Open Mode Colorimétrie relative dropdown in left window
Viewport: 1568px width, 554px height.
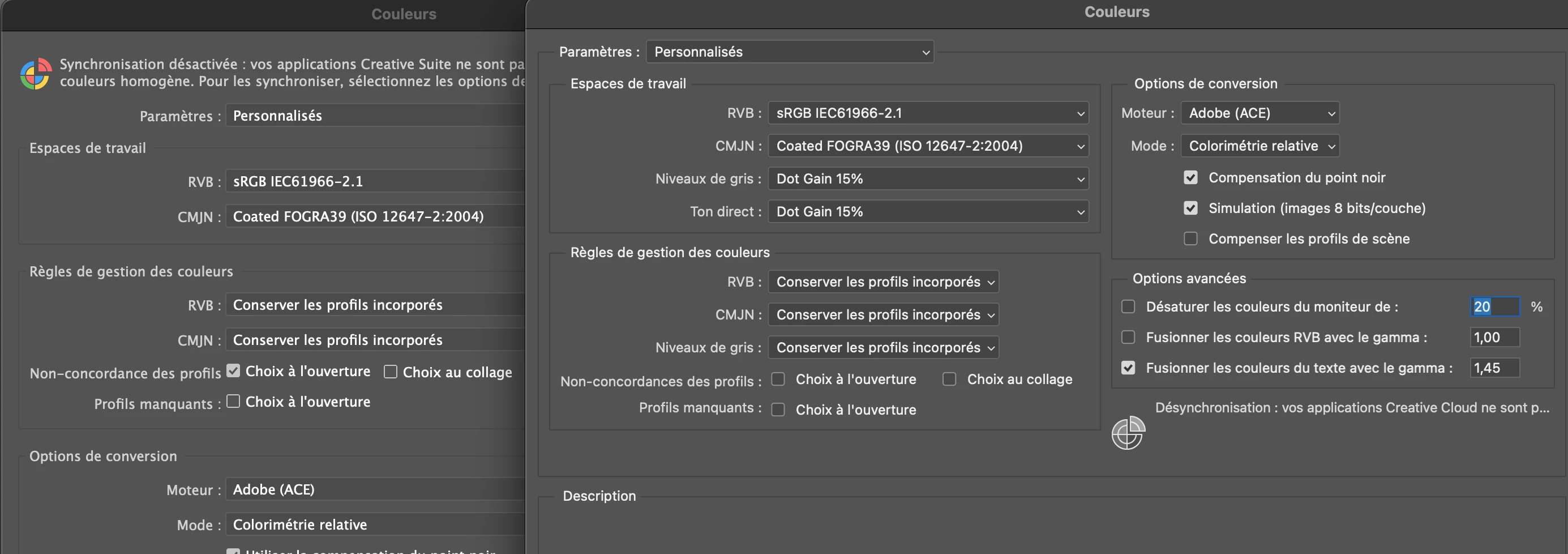(x=375, y=525)
